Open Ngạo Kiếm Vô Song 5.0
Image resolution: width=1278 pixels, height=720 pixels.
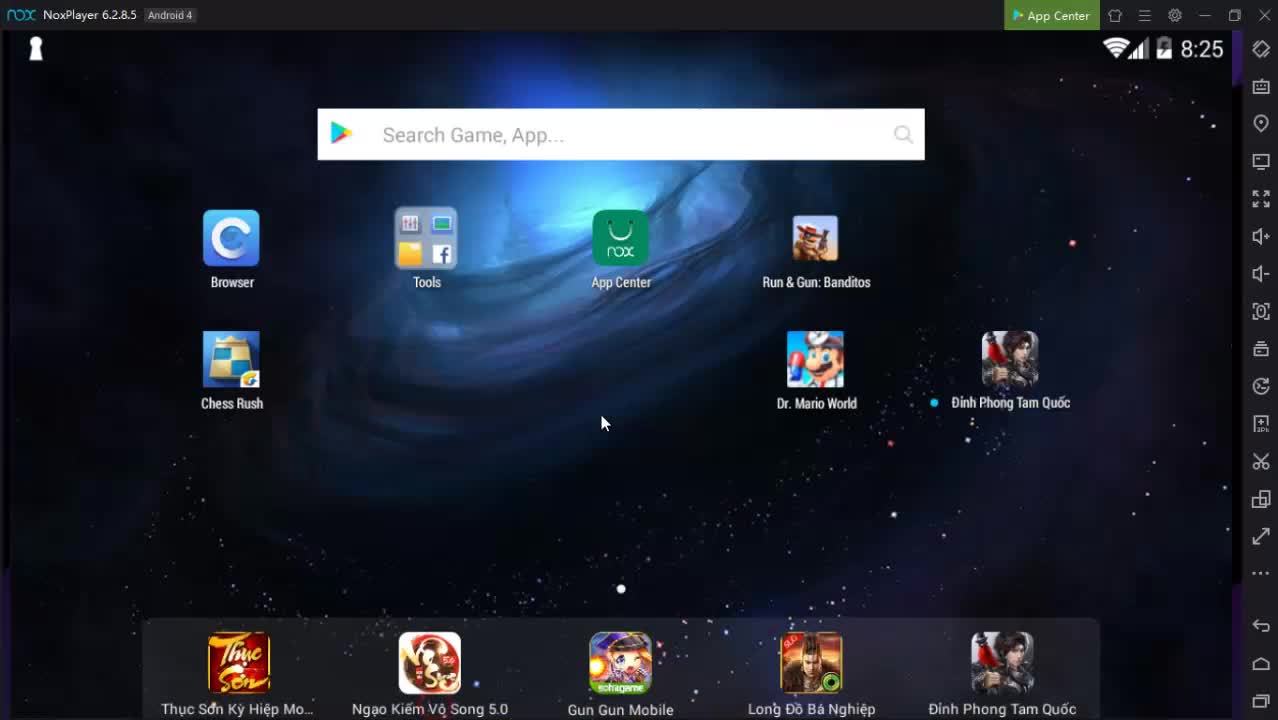[x=430, y=663]
